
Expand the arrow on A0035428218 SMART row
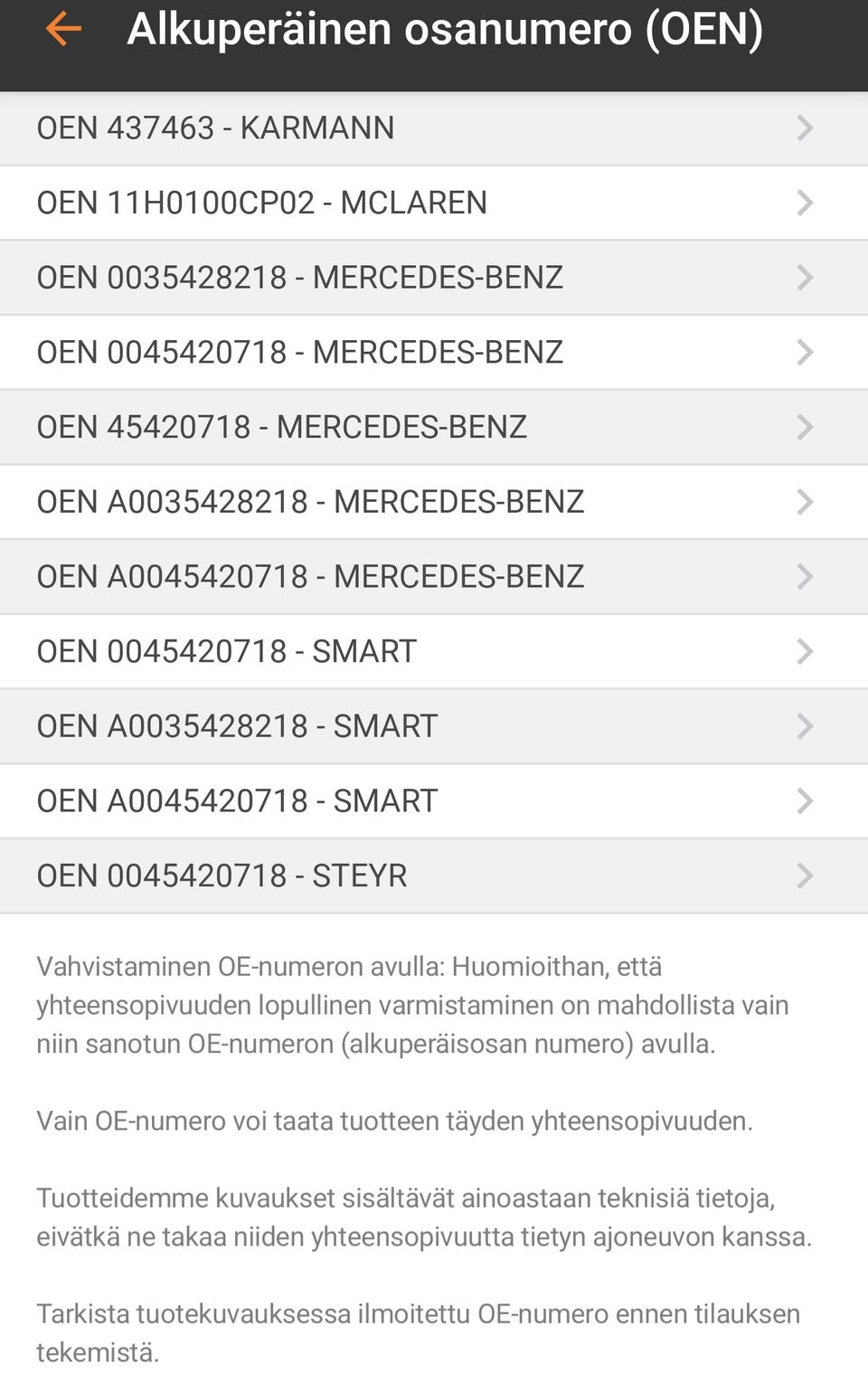pos(805,726)
